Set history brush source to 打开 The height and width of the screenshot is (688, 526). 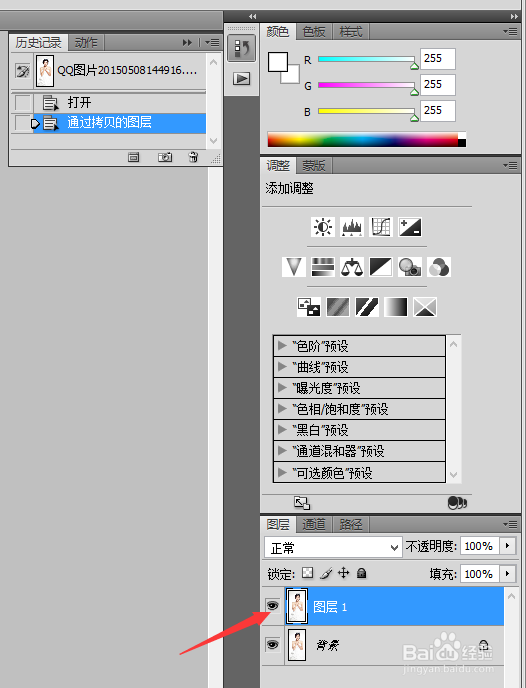(22, 103)
